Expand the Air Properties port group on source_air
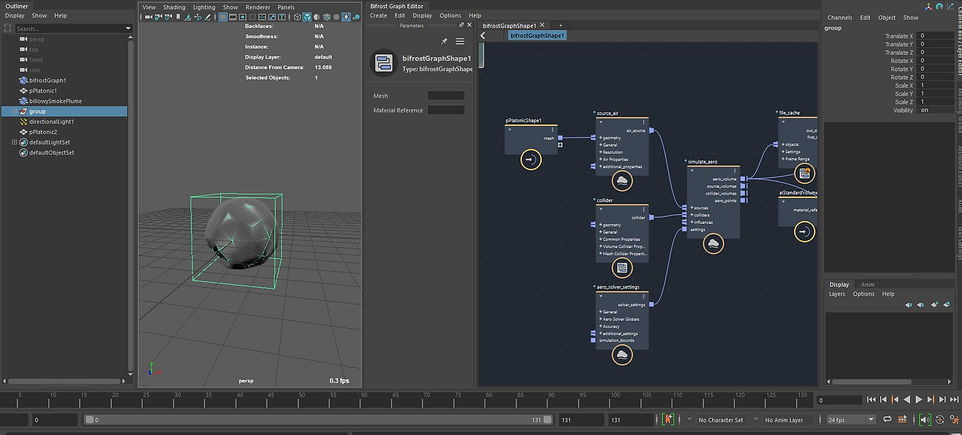Screen dimensions: 962x435 click(601, 159)
